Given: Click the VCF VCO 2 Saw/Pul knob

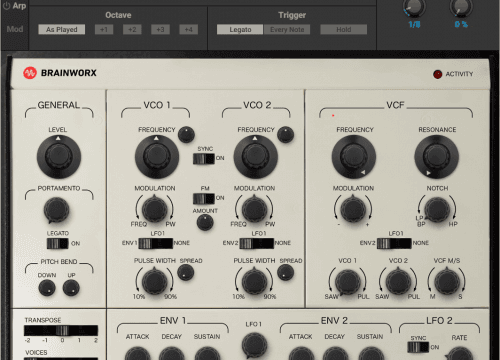Looking at the screenshot, I should point(398,282).
